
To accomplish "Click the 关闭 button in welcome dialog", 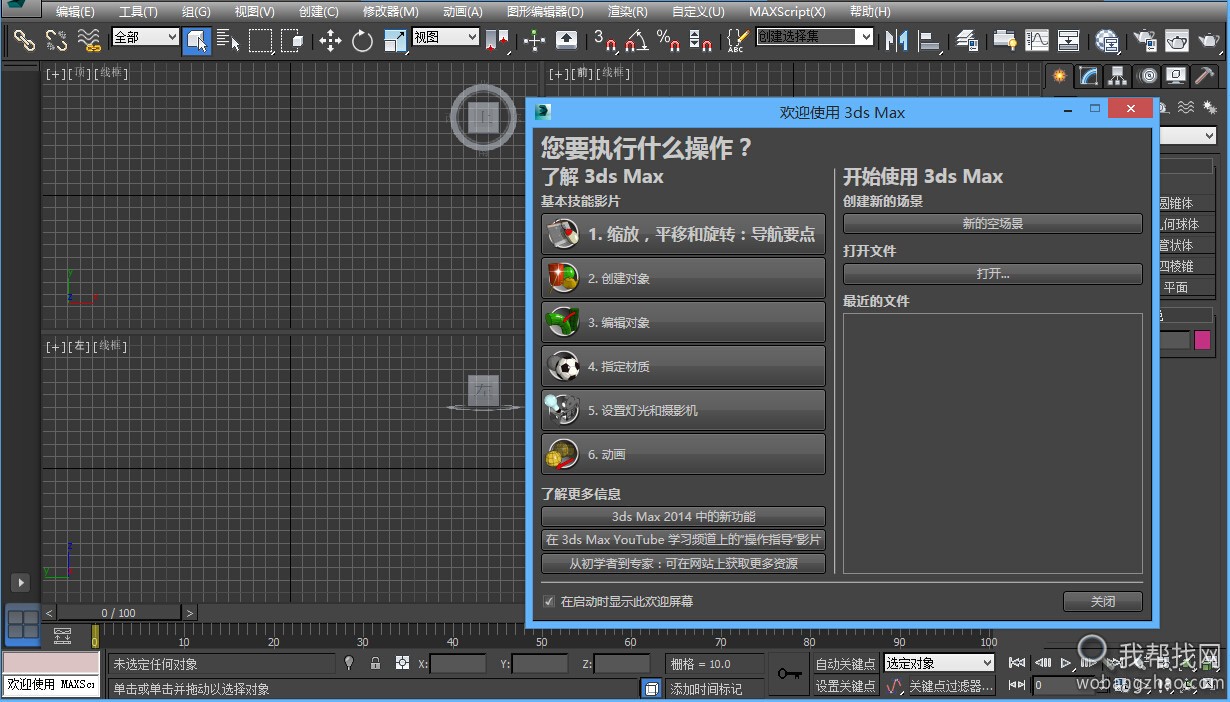I will (1102, 601).
